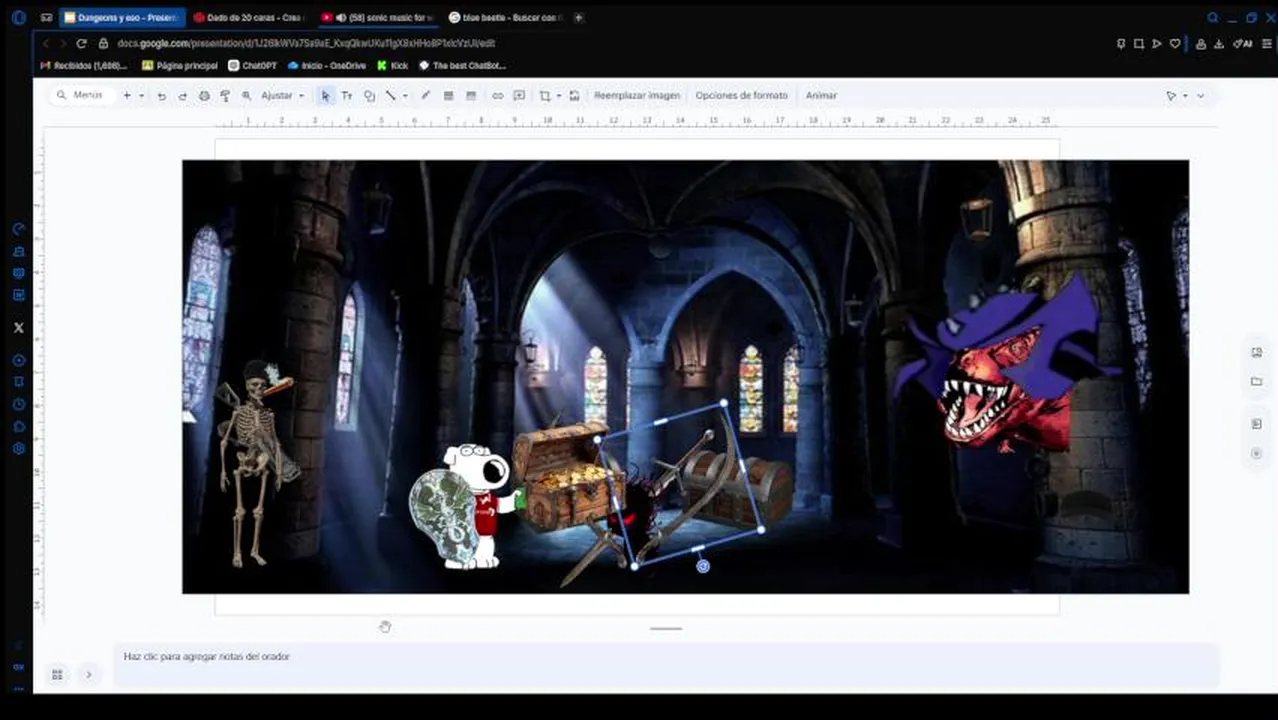
Task: Click the Animar button
Action: 821,96
